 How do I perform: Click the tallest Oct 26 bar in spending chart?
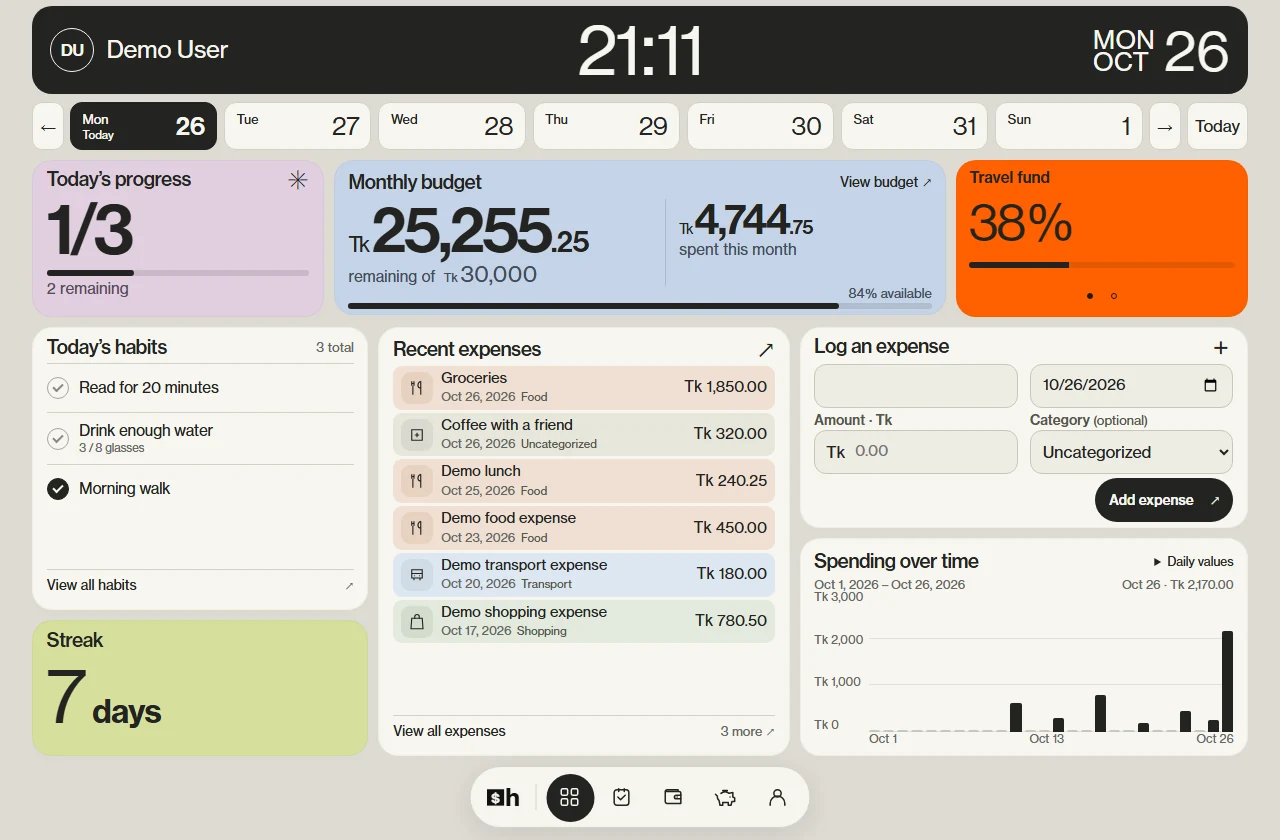pyautogui.click(x=1227, y=682)
